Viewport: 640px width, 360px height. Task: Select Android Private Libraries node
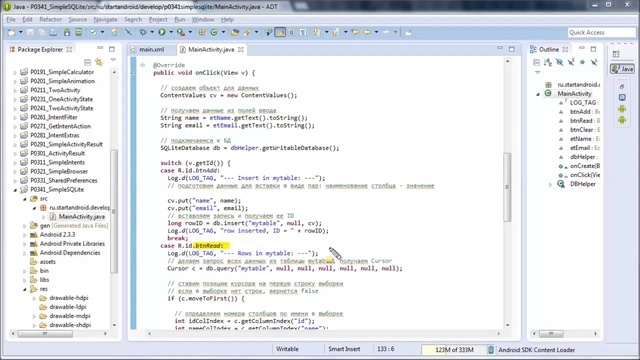click(x=72, y=244)
